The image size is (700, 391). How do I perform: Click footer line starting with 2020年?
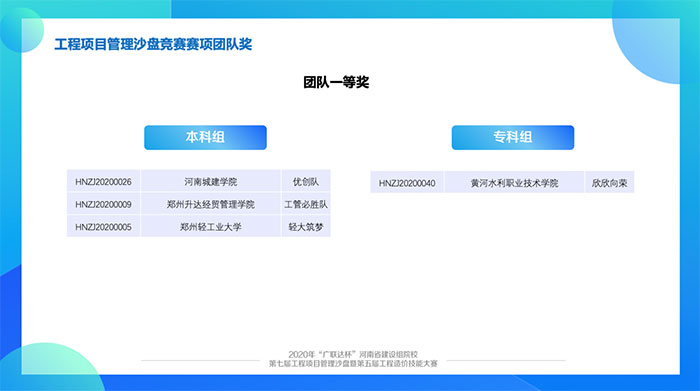[x=353, y=354]
